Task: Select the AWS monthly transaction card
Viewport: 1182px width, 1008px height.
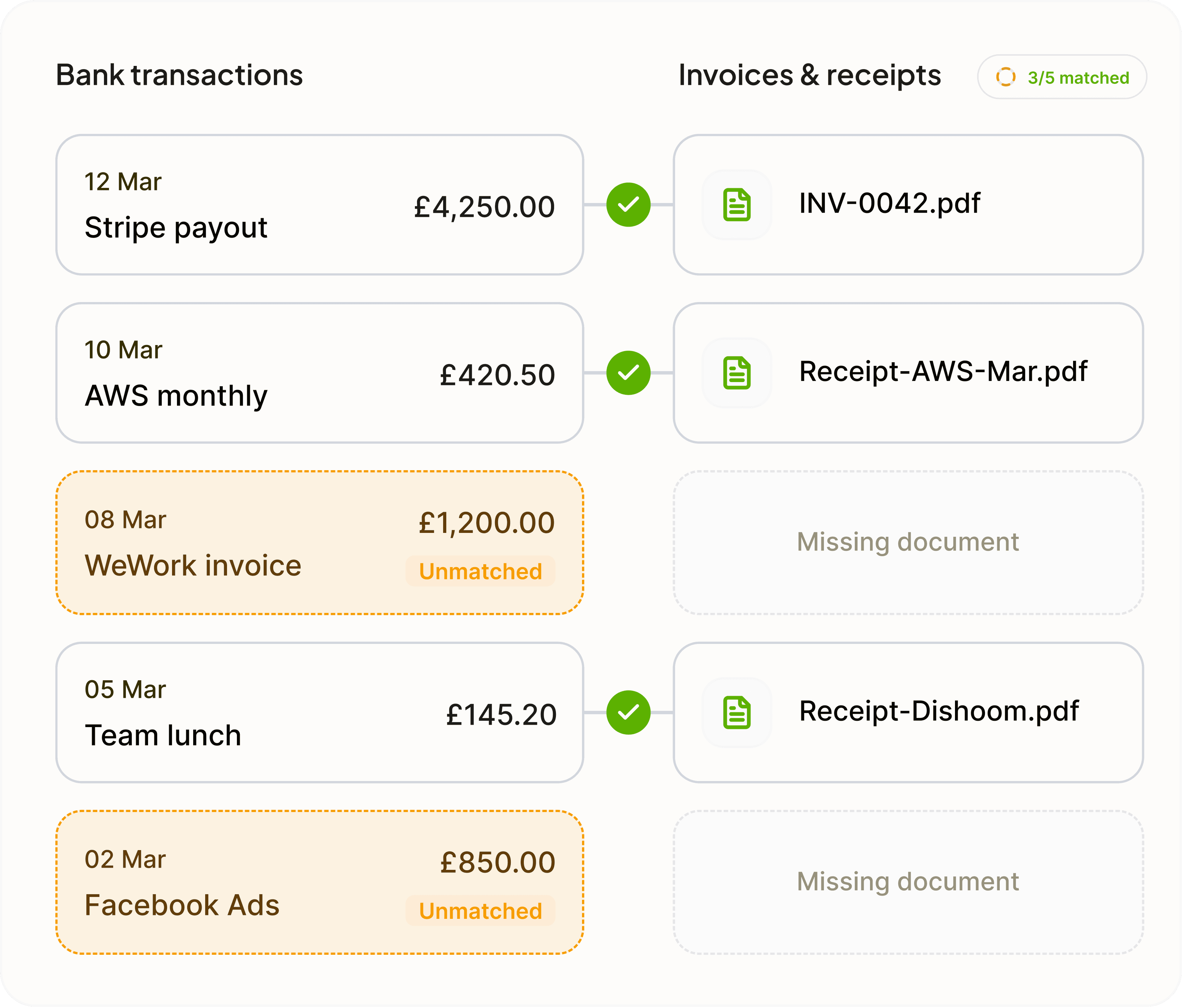Action: tap(319, 373)
